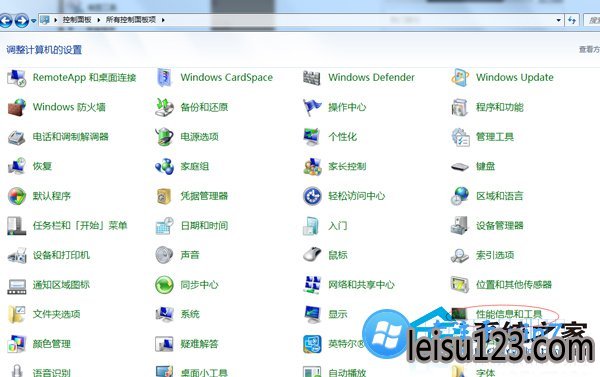Open the 鼠标 mouse icon
The width and height of the screenshot is (600, 377).
[312, 255]
